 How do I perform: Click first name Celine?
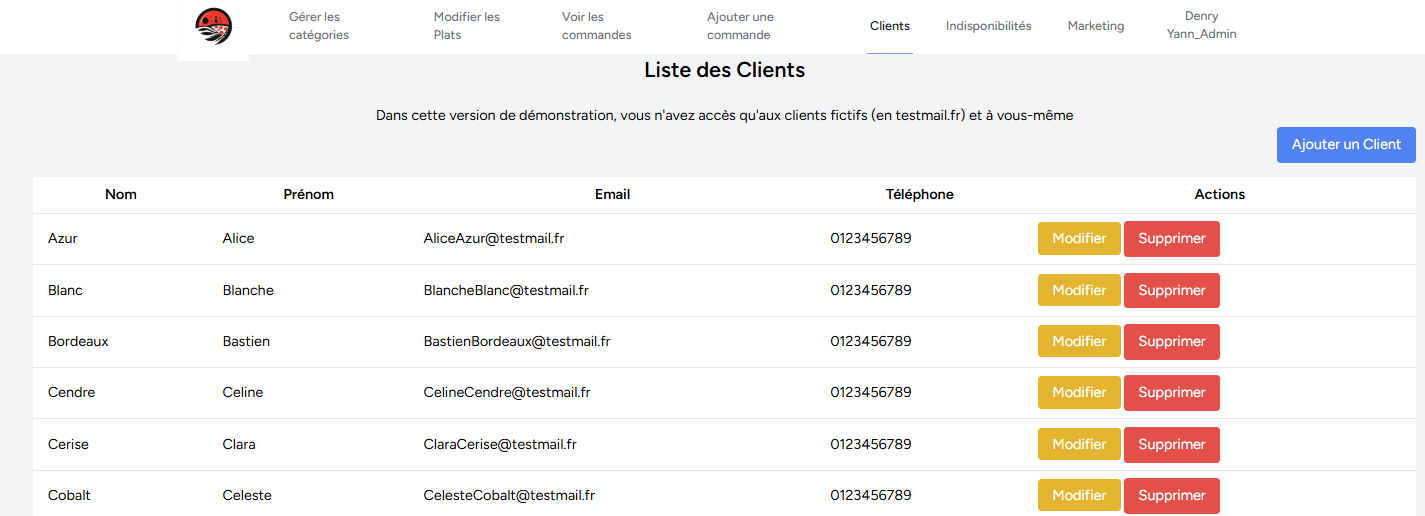click(x=243, y=393)
